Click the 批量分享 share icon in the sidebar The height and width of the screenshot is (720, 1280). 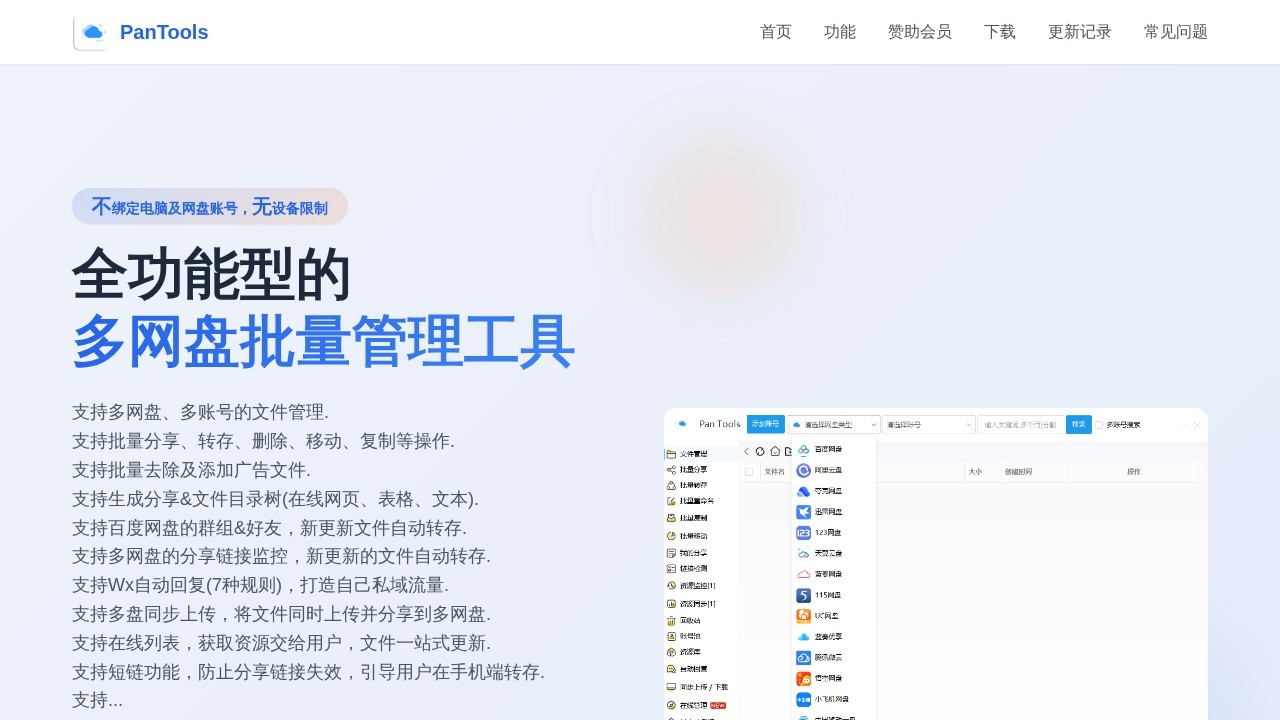pyautogui.click(x=671, y=469)
